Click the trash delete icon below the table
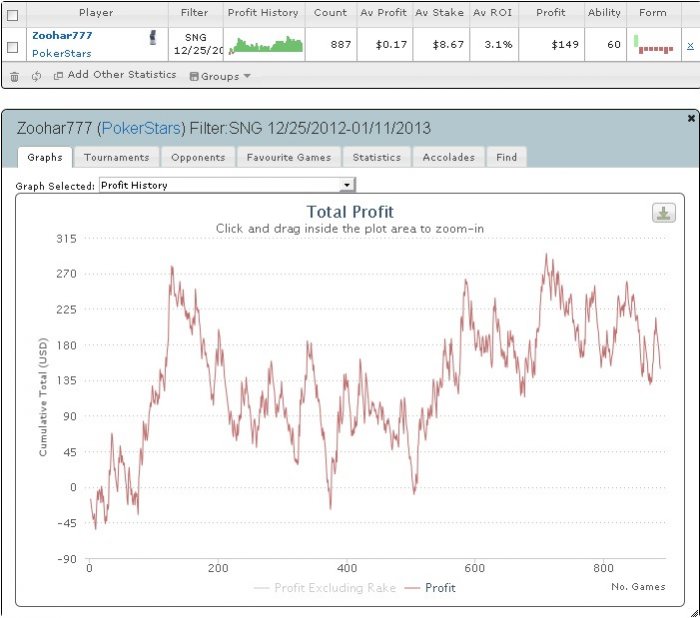This screenshot has width=700, height=618. (x=14, y=76)
